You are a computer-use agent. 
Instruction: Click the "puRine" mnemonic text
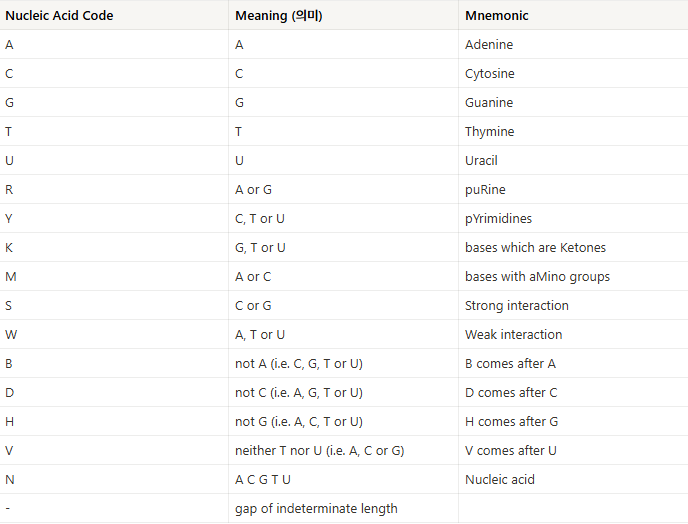pyautogui.click(x=485, y=190)
